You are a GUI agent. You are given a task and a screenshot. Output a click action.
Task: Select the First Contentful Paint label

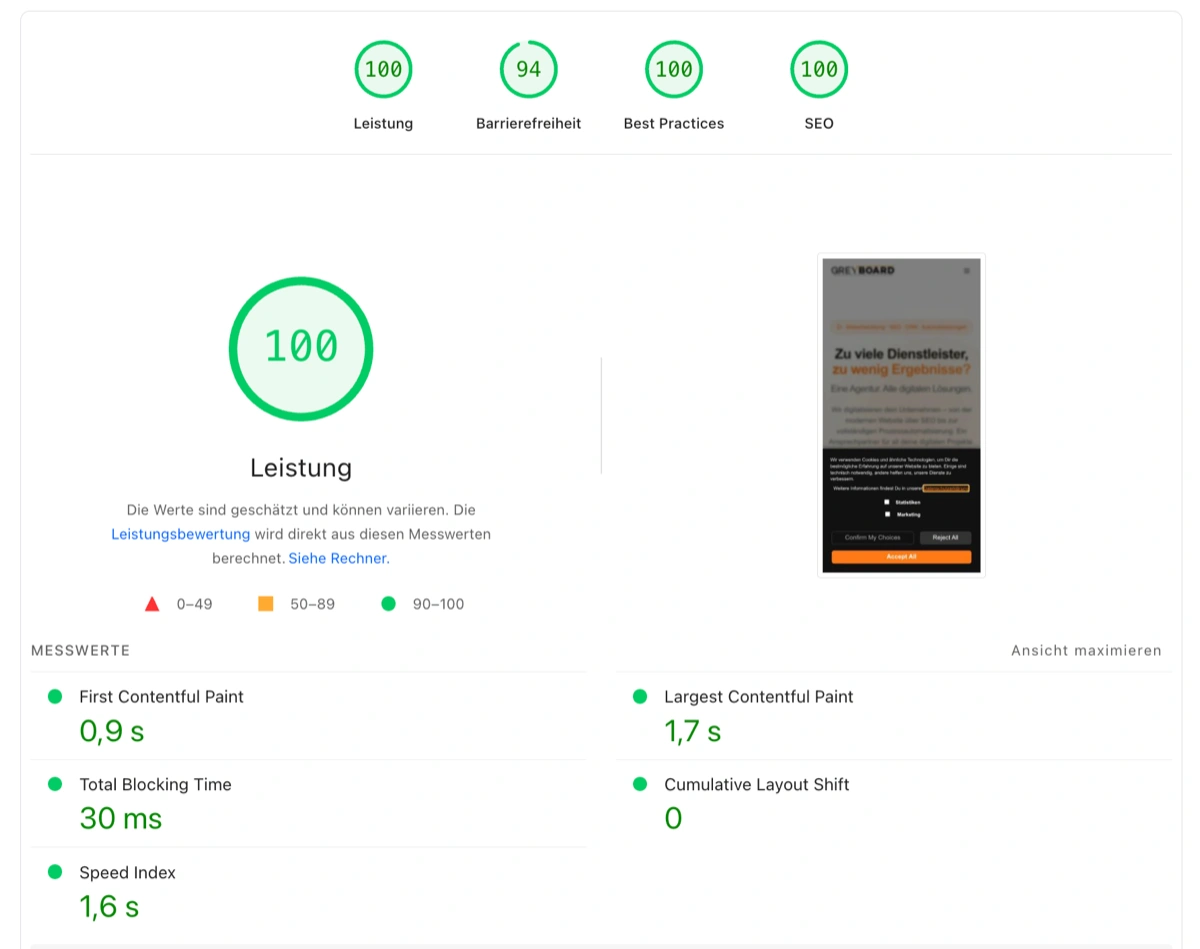(162, 697)
